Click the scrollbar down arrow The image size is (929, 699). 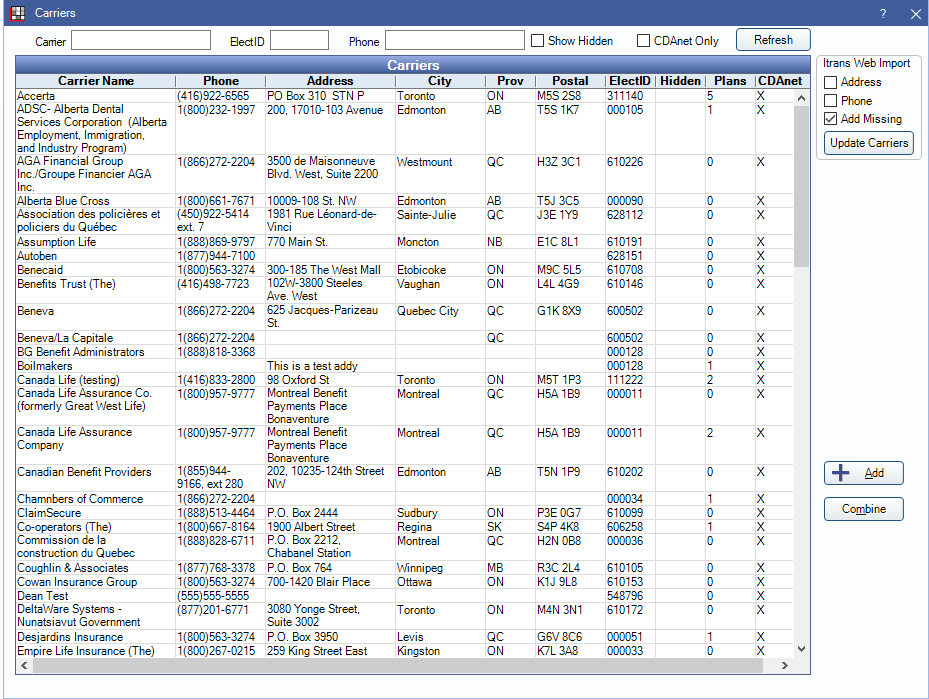(801, 649)
